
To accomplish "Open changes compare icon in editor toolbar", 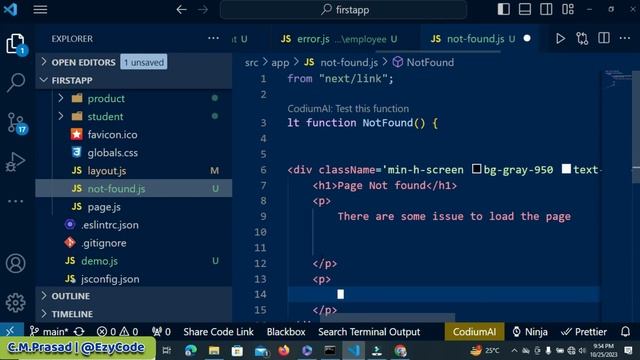I will click(582, 38).
